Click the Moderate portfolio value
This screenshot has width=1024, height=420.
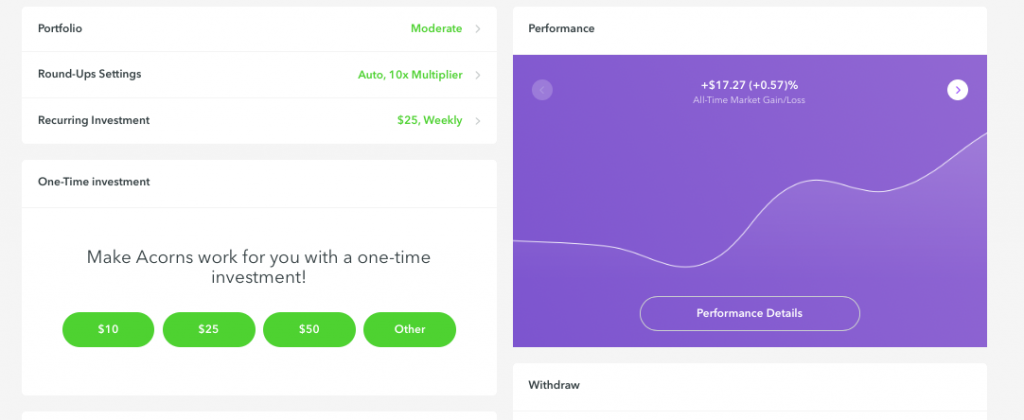point(436,29)
